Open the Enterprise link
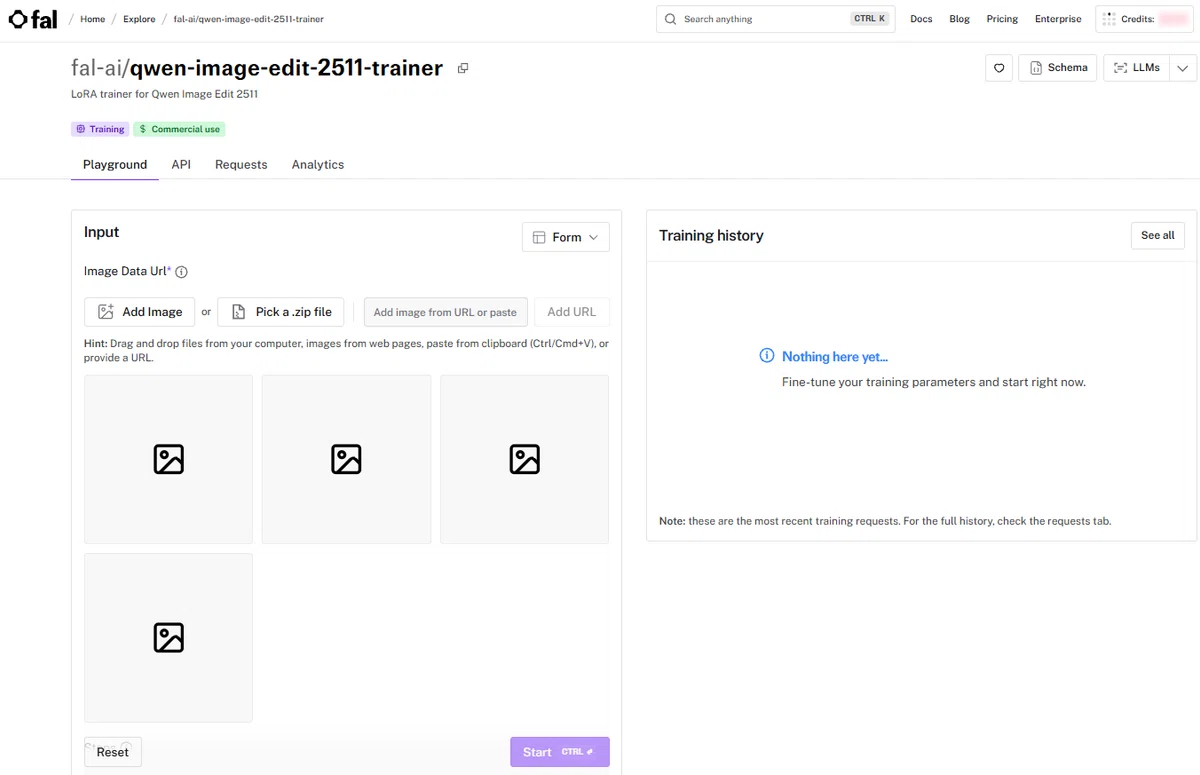The width and height of the screenshot is (1200, 775). [1058, 19]
